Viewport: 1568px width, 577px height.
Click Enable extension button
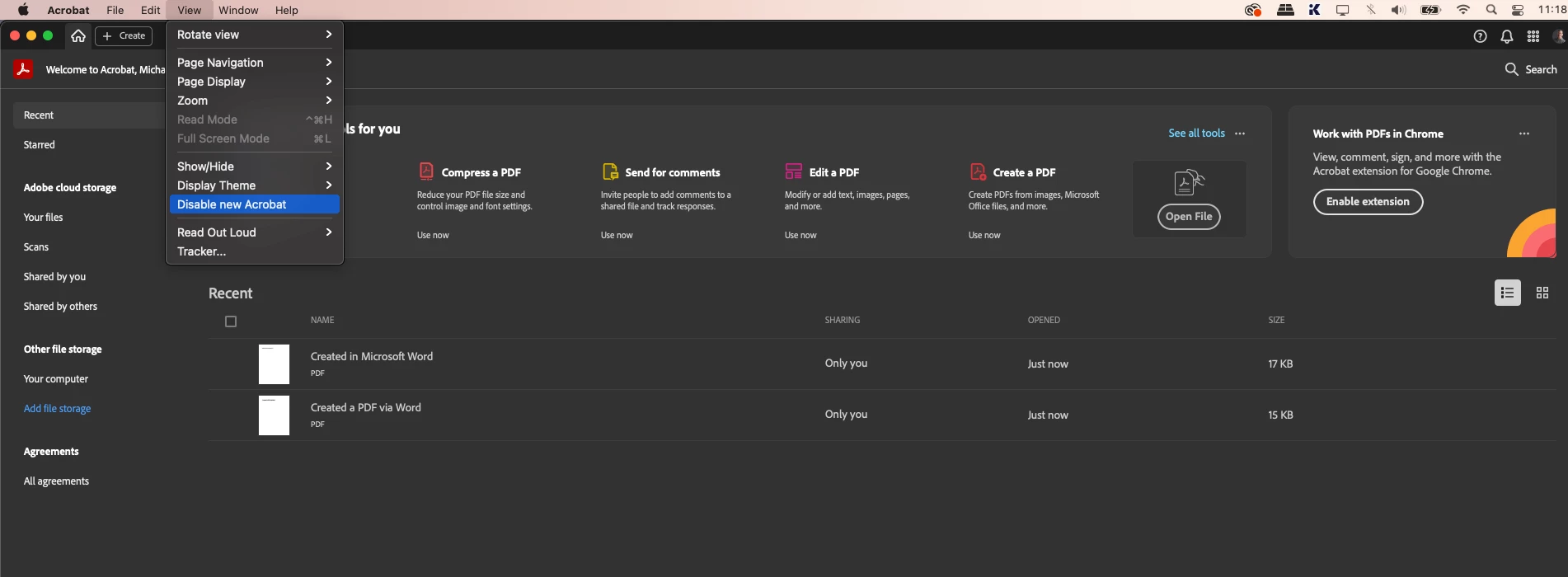(1368, 202)
